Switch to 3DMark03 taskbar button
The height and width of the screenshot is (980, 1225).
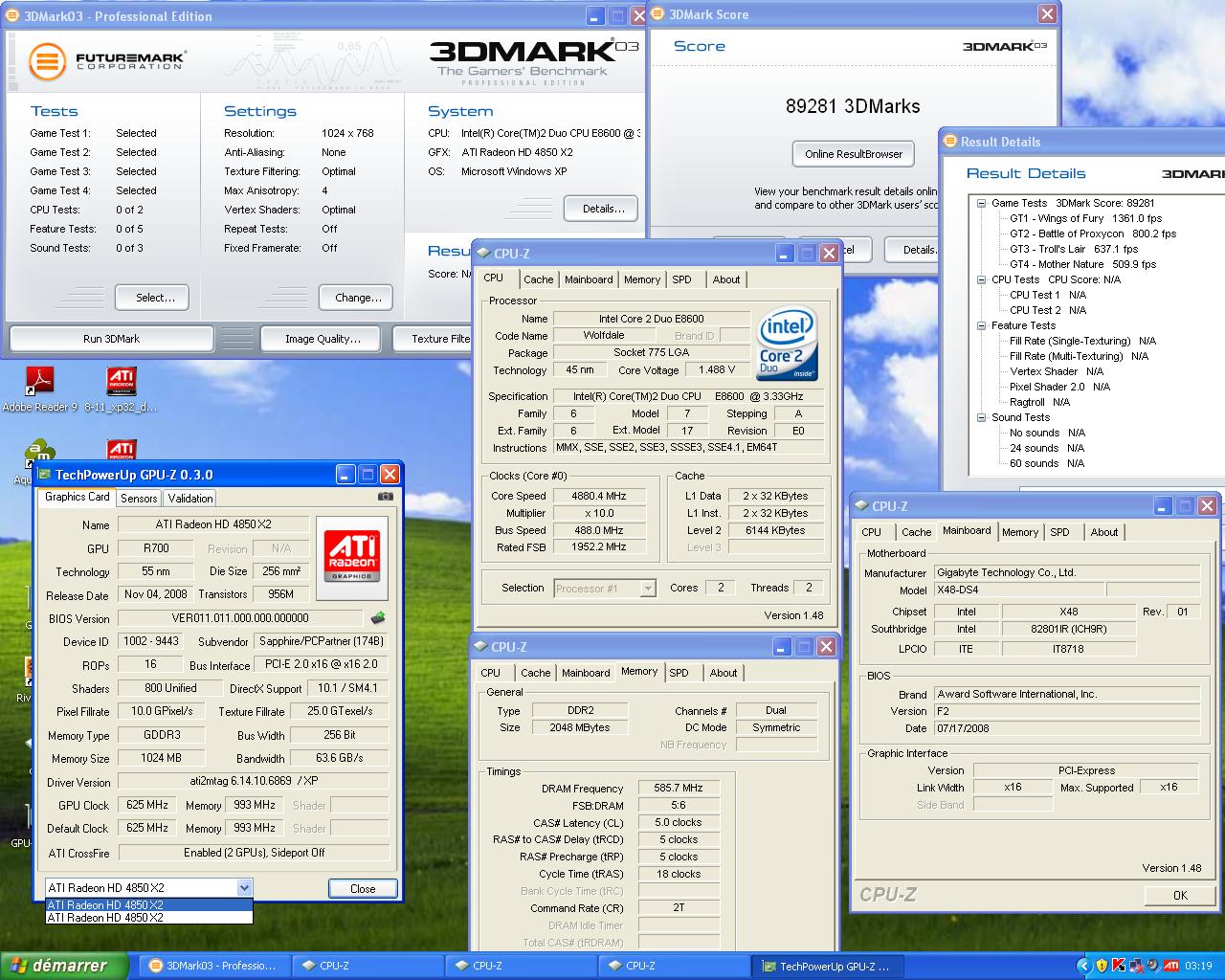pyautogui.click(x=214, y=966)
